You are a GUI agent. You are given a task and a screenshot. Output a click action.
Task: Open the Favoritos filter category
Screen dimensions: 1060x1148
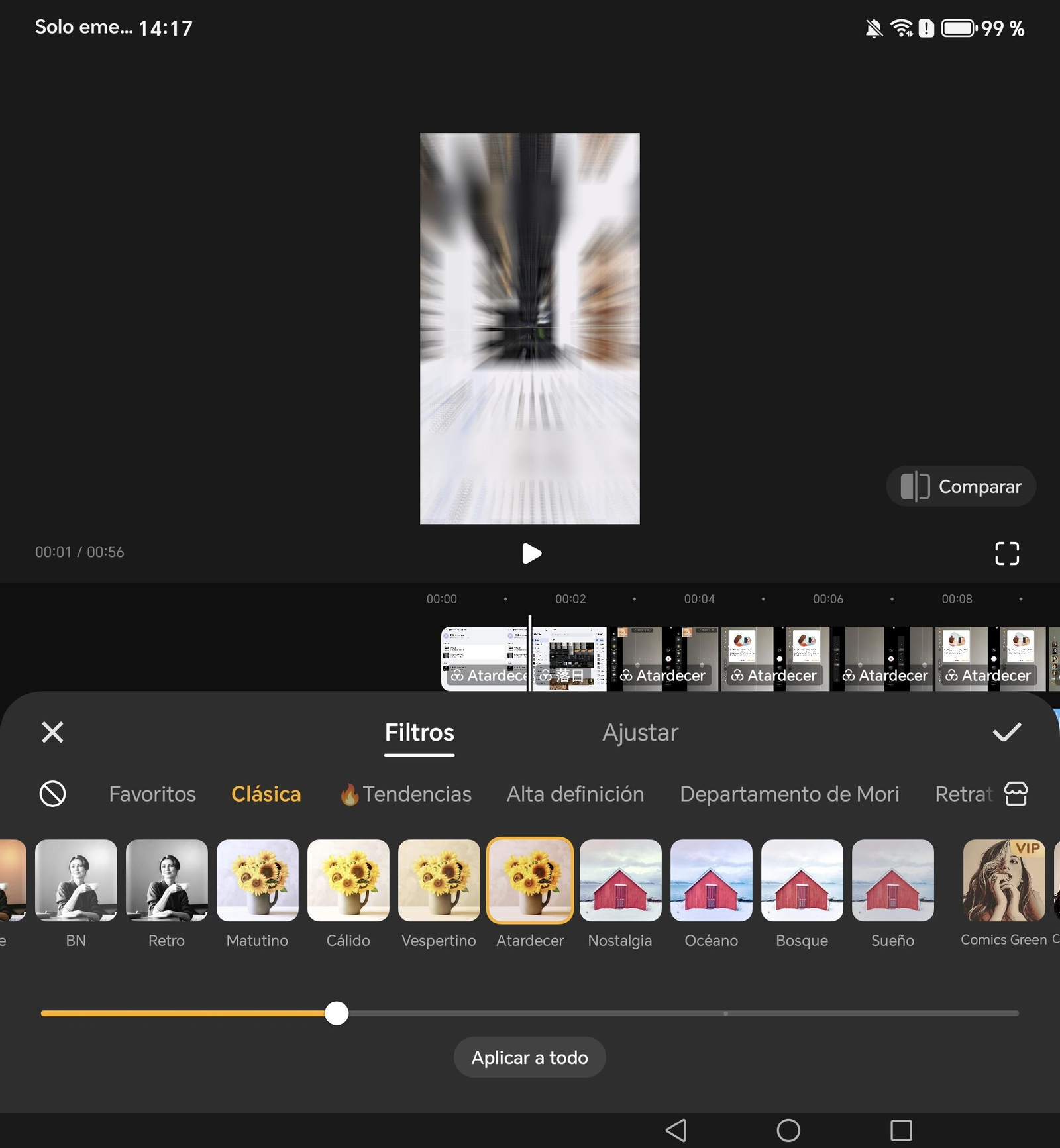click(152, 794)
